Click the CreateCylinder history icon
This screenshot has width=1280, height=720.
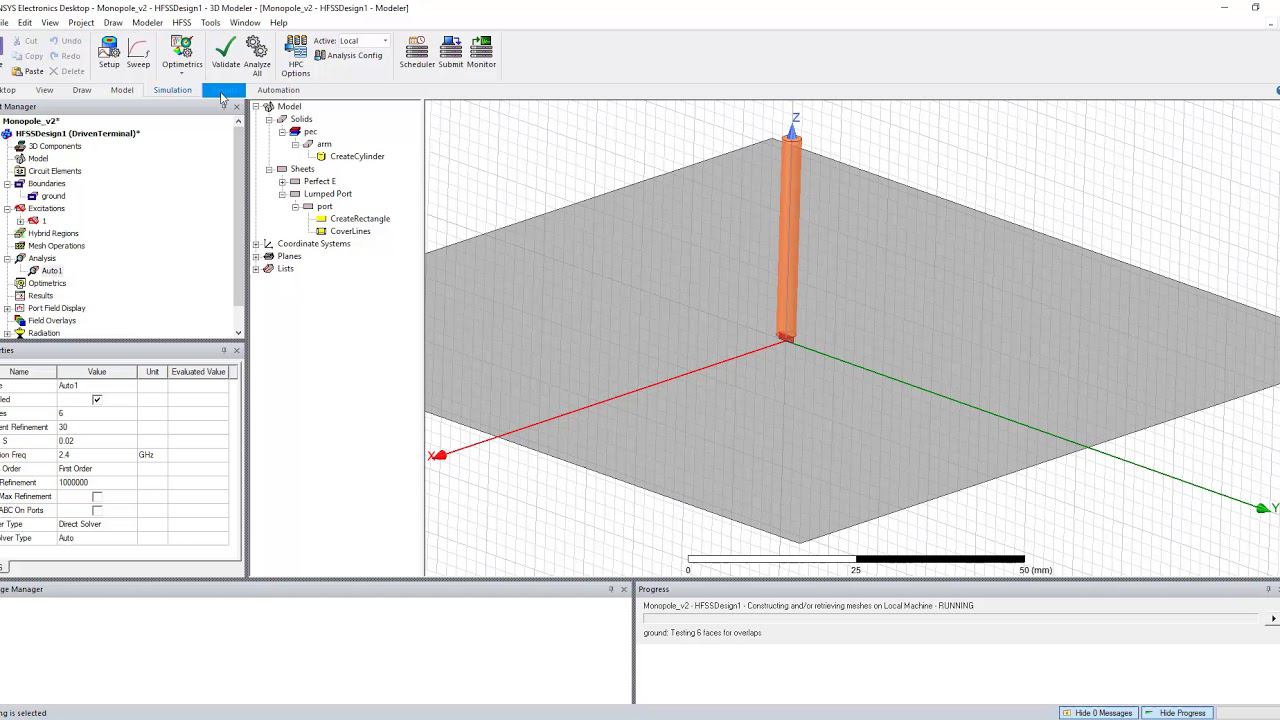point(321,156)
